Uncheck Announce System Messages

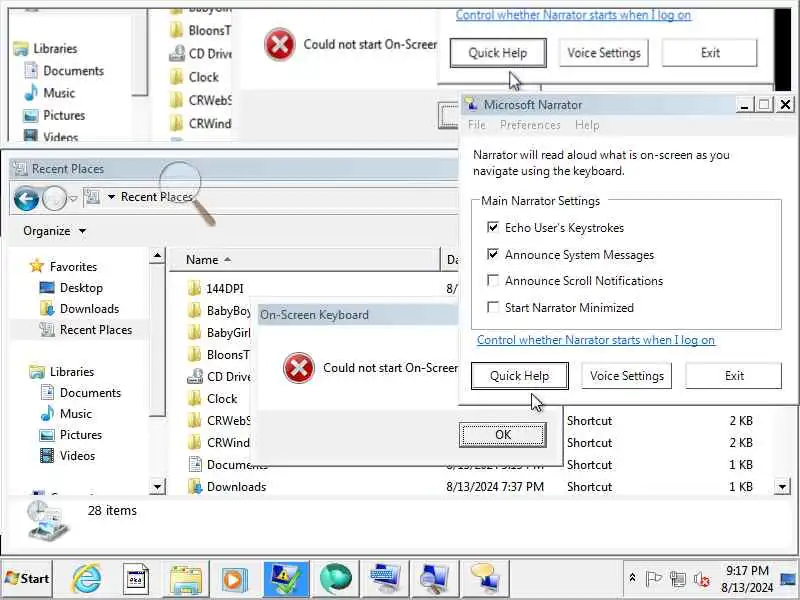coord(492,254)
